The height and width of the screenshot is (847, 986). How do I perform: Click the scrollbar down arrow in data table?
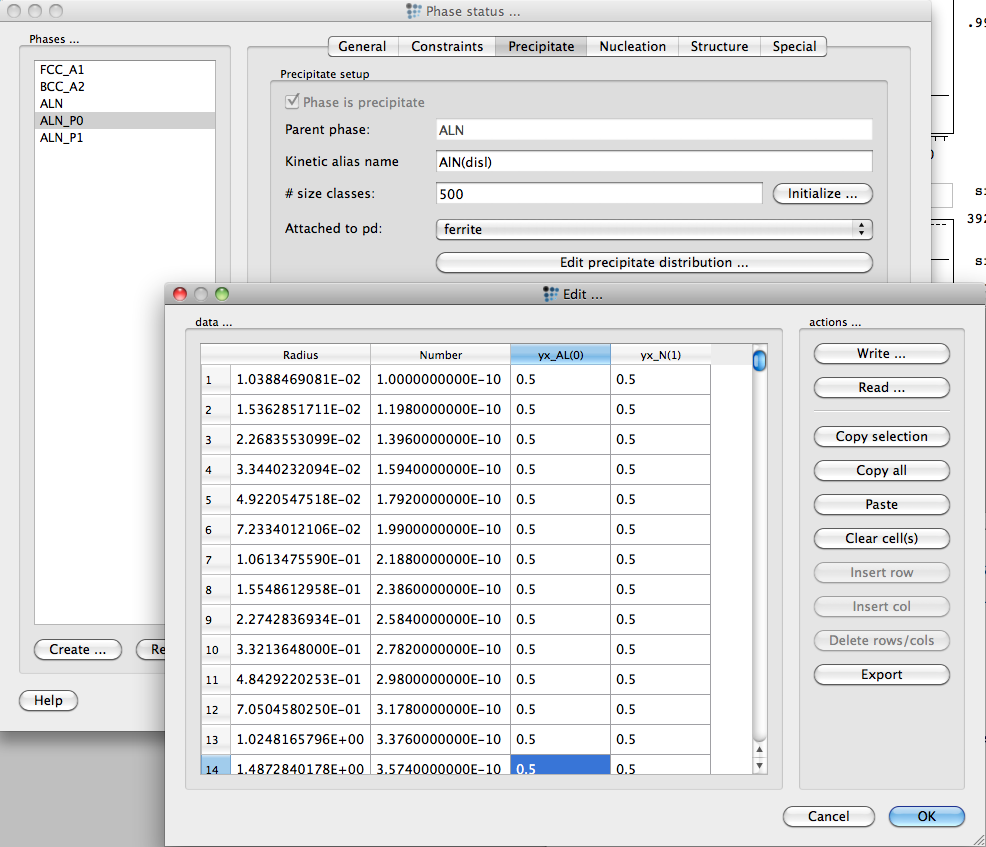[759, 766]
